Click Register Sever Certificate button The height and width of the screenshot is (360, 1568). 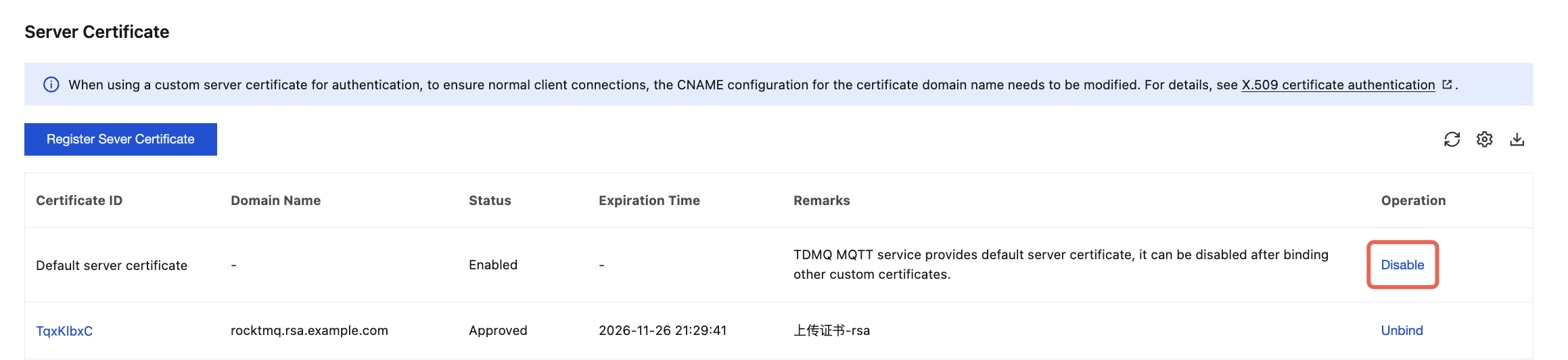120,139
